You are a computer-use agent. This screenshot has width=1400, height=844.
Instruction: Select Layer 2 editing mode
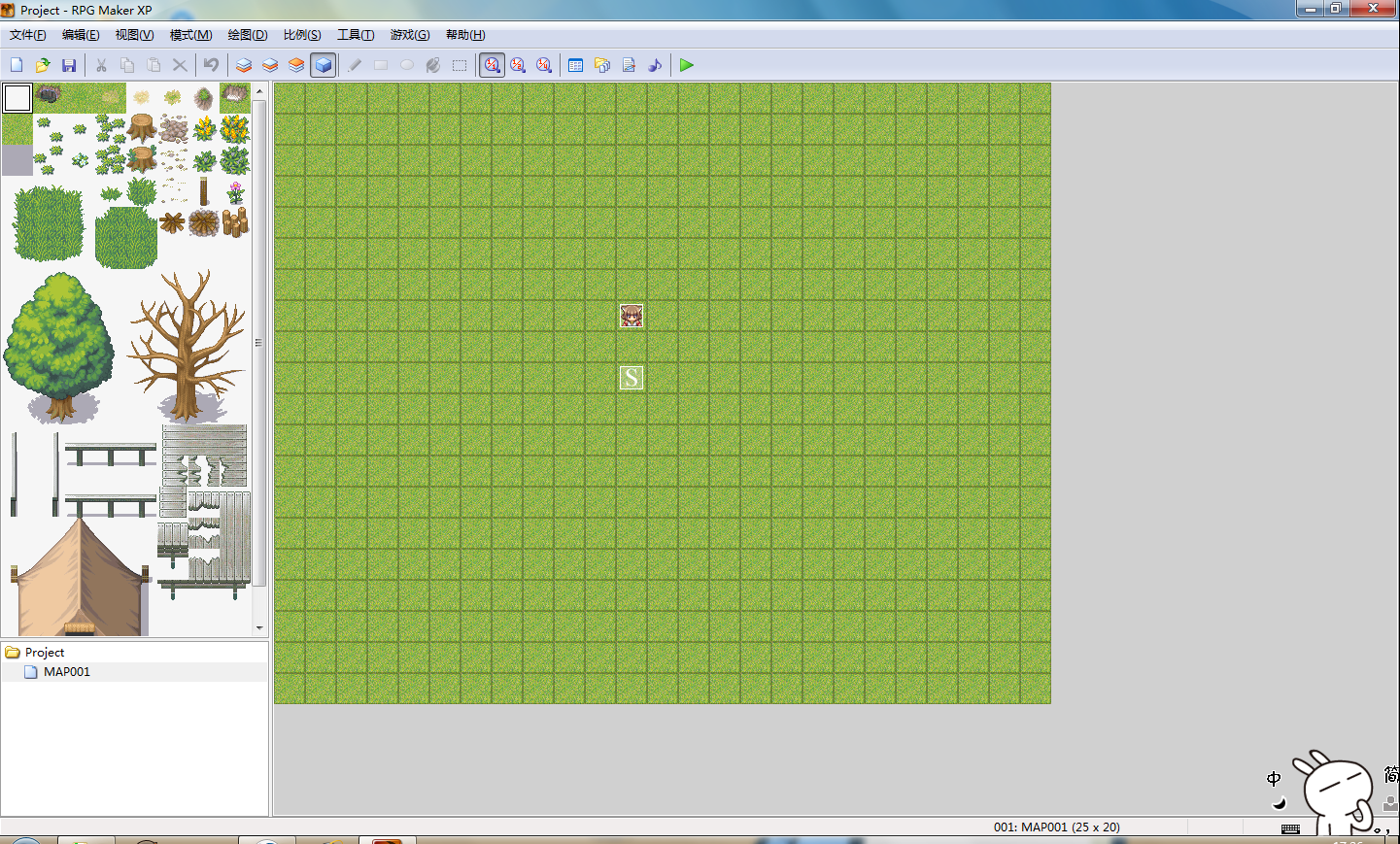click(270, 65)
